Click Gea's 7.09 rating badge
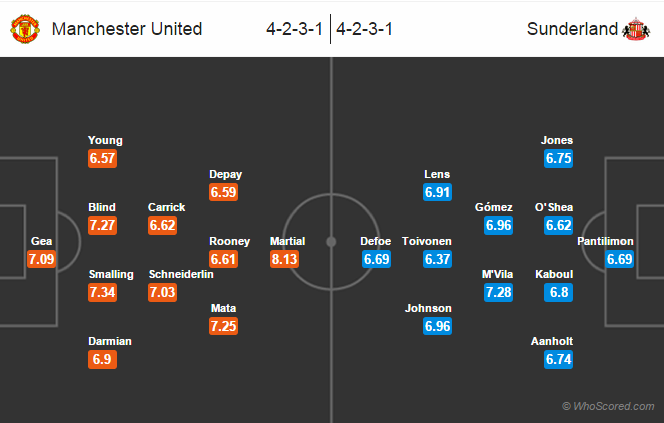Viewport: 664px width, 423px height. pos(41,259)
